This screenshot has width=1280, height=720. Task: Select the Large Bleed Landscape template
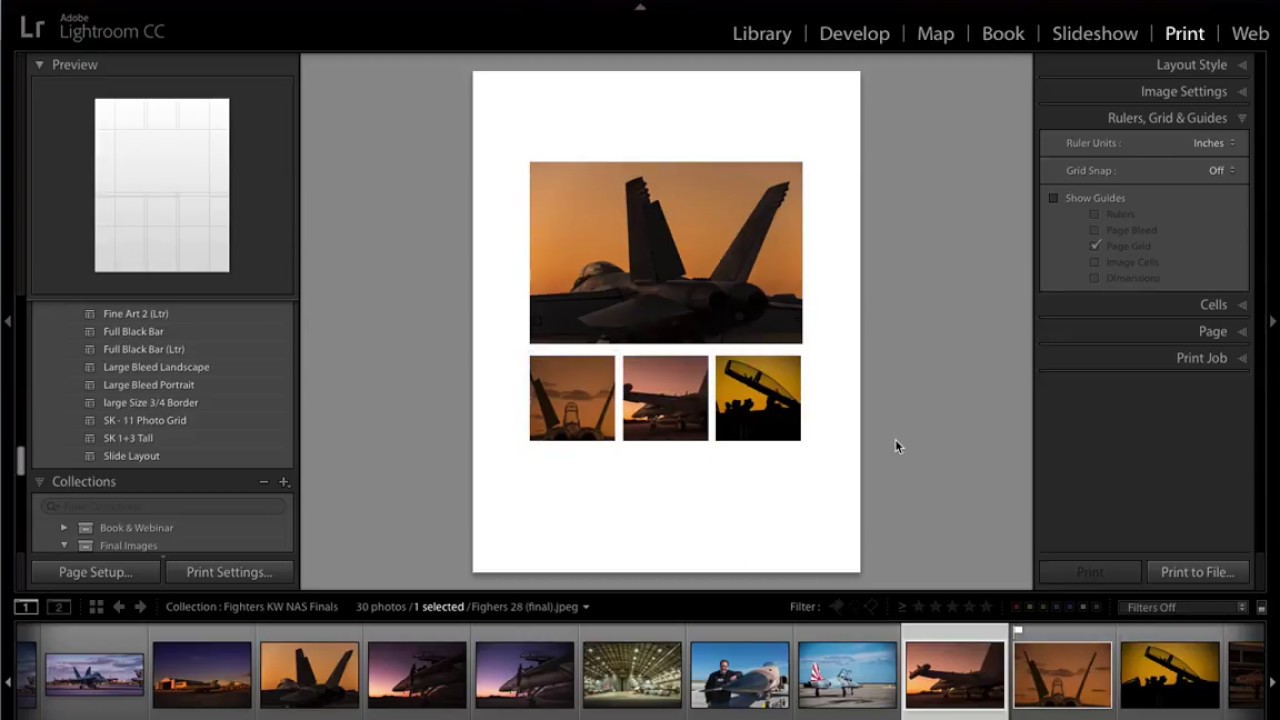[156, 367]
